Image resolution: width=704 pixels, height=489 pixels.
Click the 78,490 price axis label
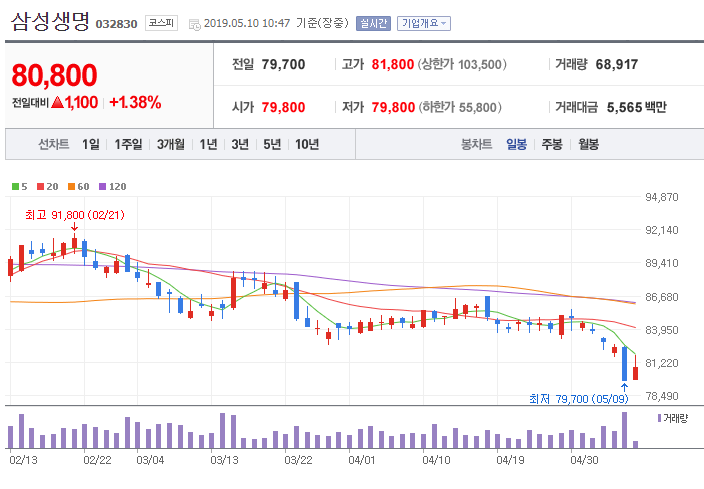point(662,396)
